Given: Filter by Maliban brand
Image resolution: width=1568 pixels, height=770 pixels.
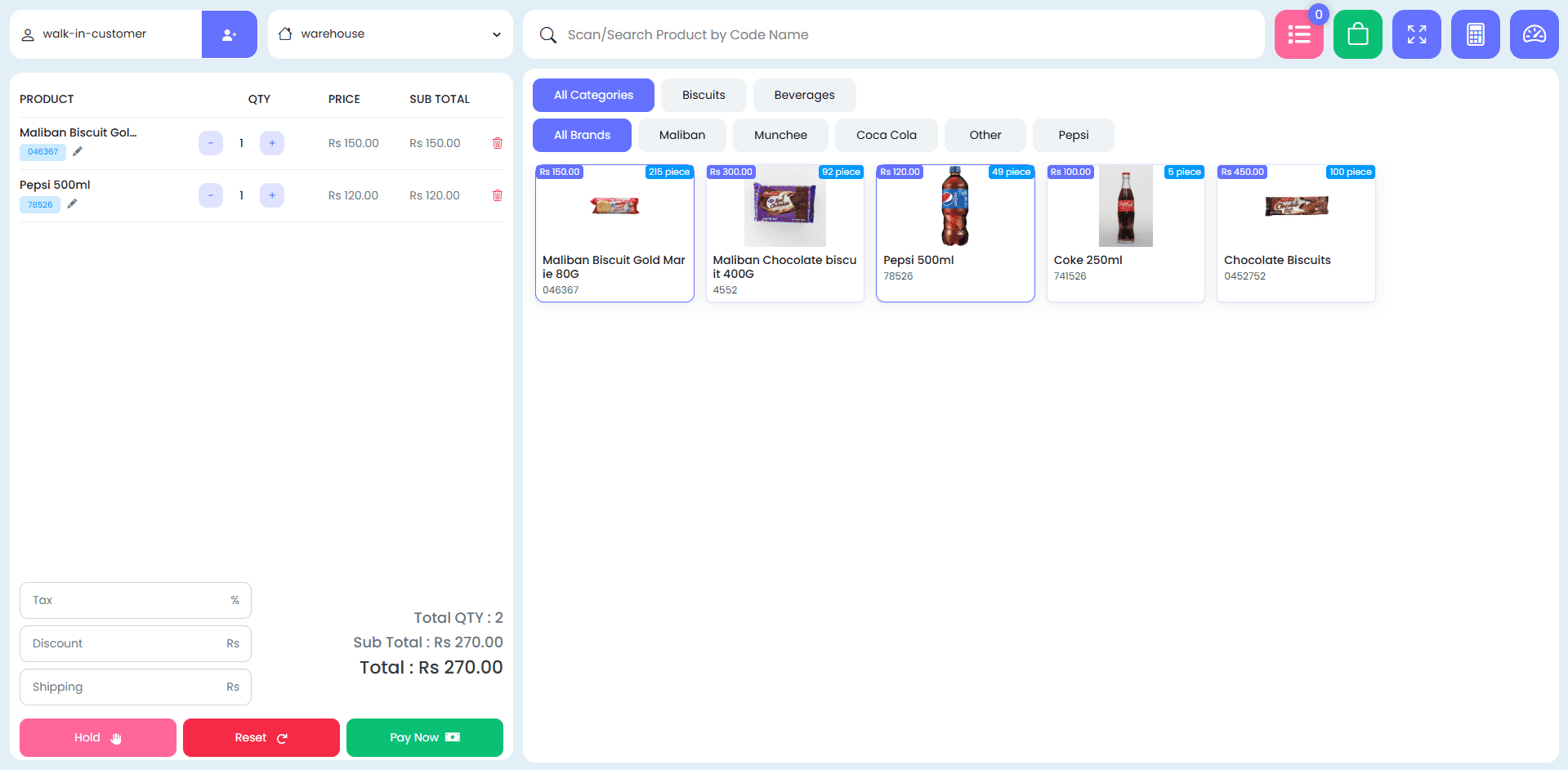Looking at the screenshot, I should [682, 135].
